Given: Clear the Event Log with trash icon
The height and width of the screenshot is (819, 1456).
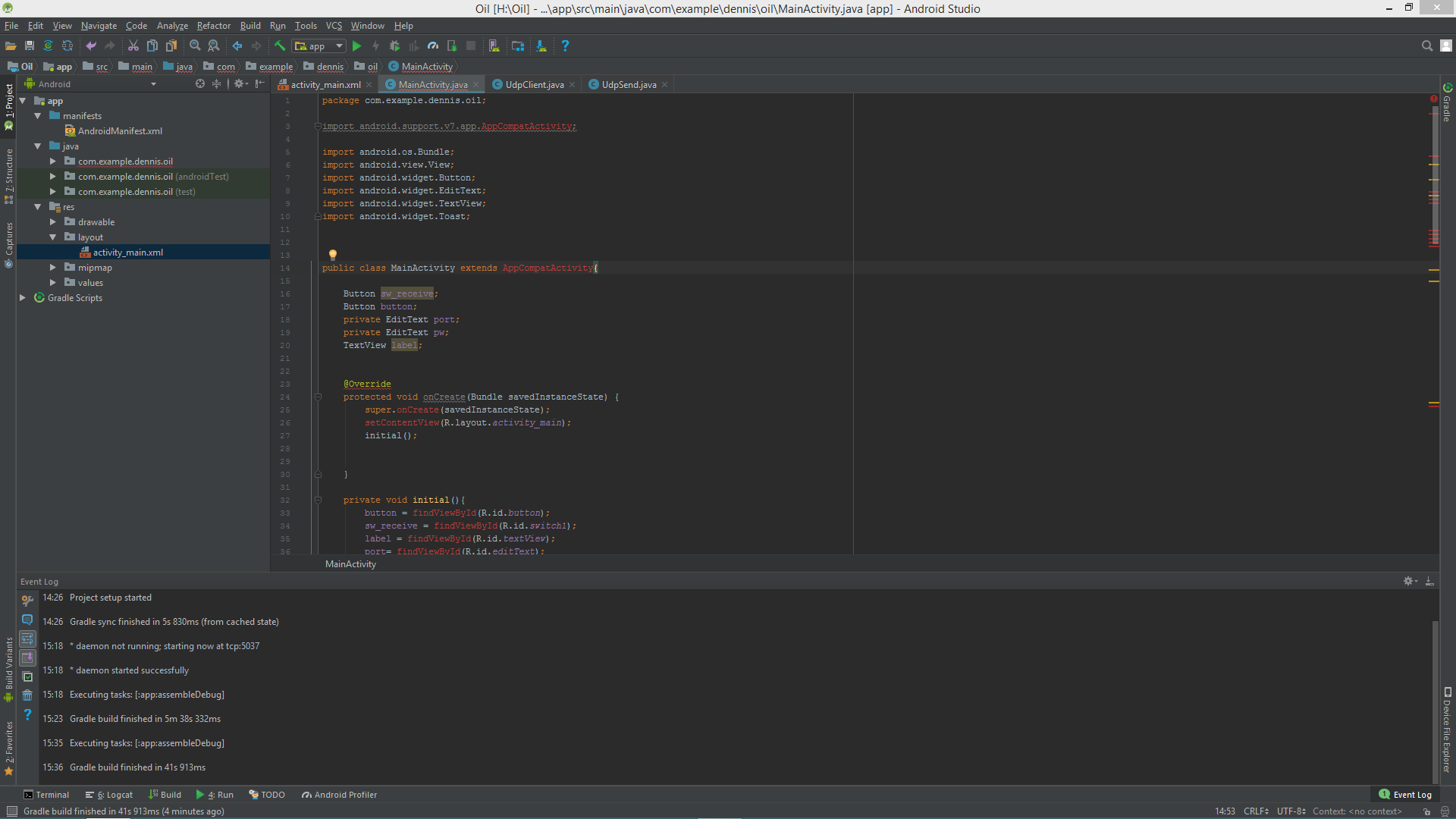Looking at the screenshot, I should pos(27,695).
